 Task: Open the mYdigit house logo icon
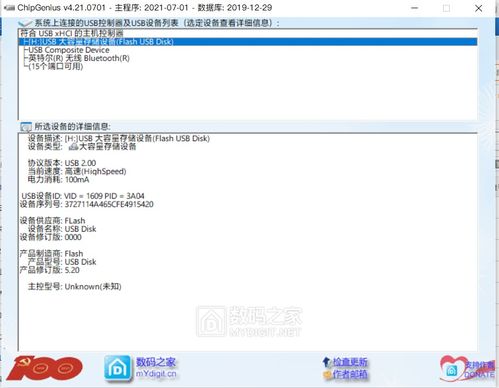117,368
